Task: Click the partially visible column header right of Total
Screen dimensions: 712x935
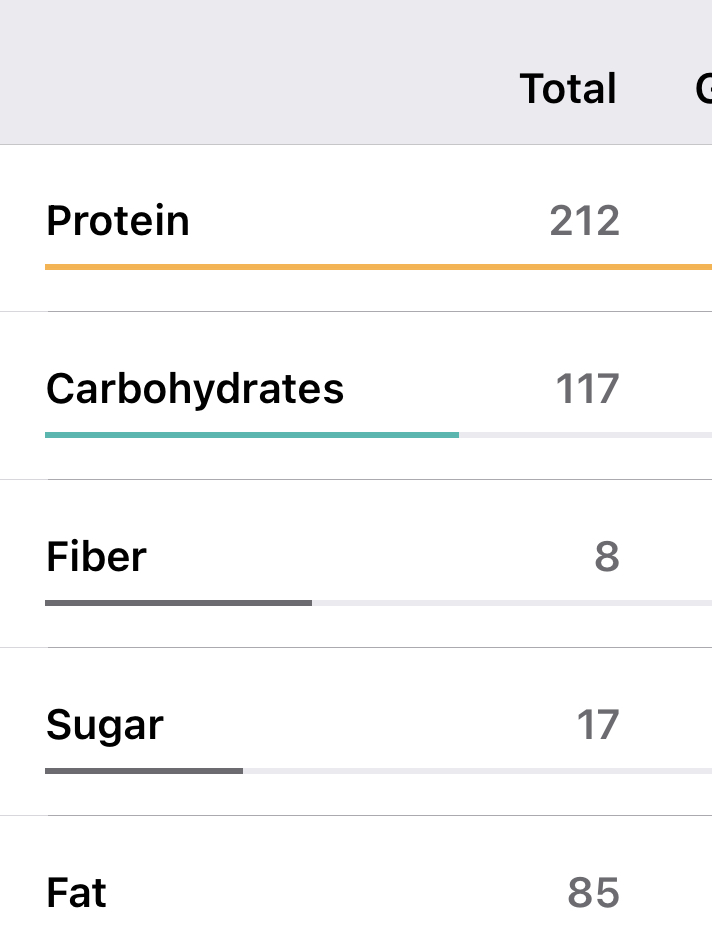Action: [x=703, y=89]
